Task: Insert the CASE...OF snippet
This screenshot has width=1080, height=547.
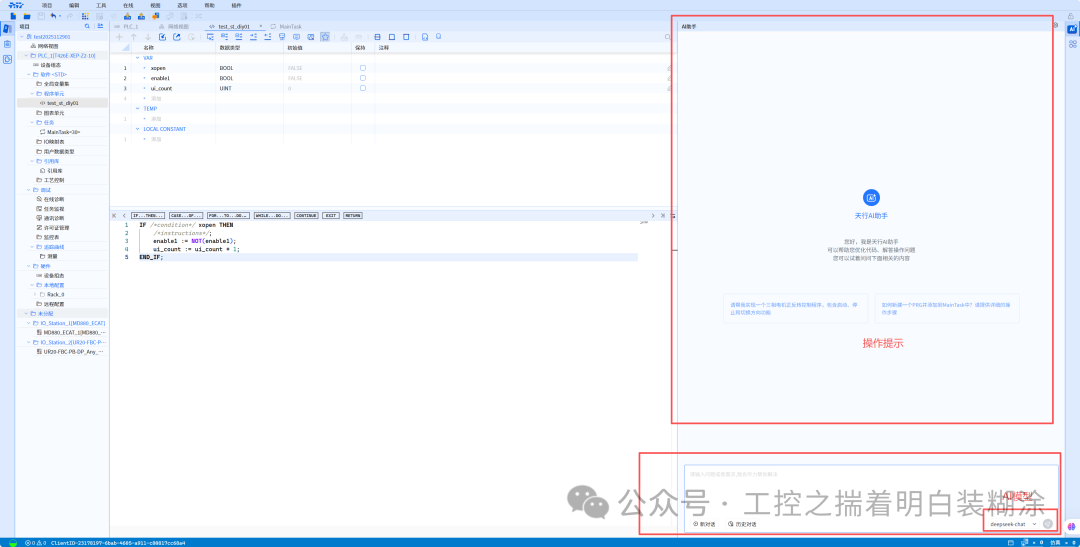Action: pos(186,216)
